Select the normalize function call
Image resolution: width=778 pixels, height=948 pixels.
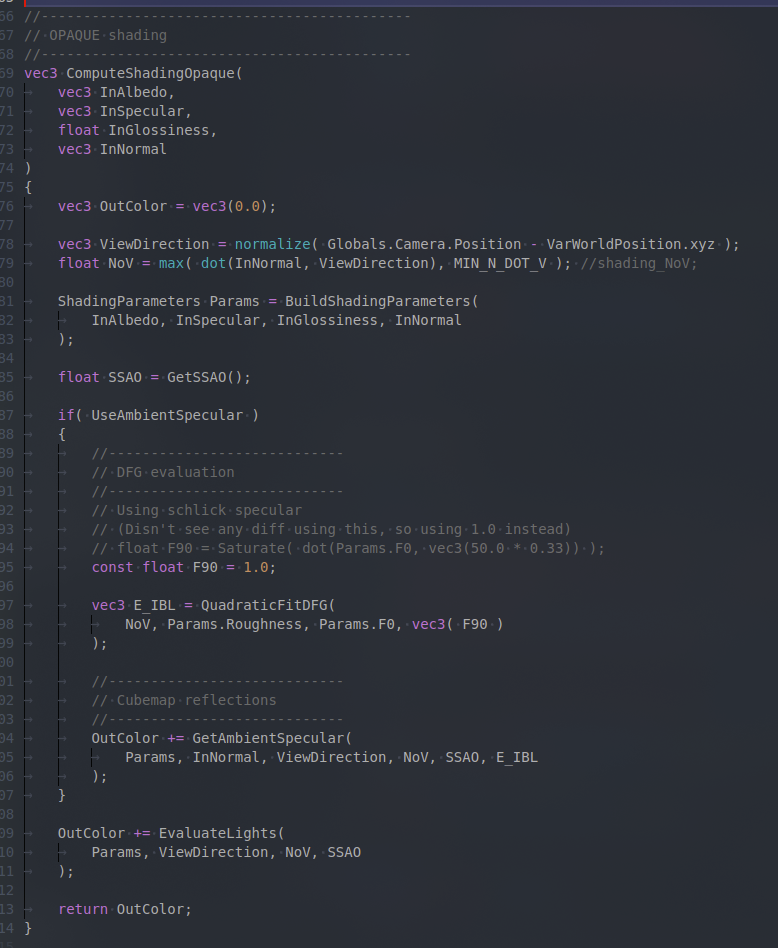[272, 244]
